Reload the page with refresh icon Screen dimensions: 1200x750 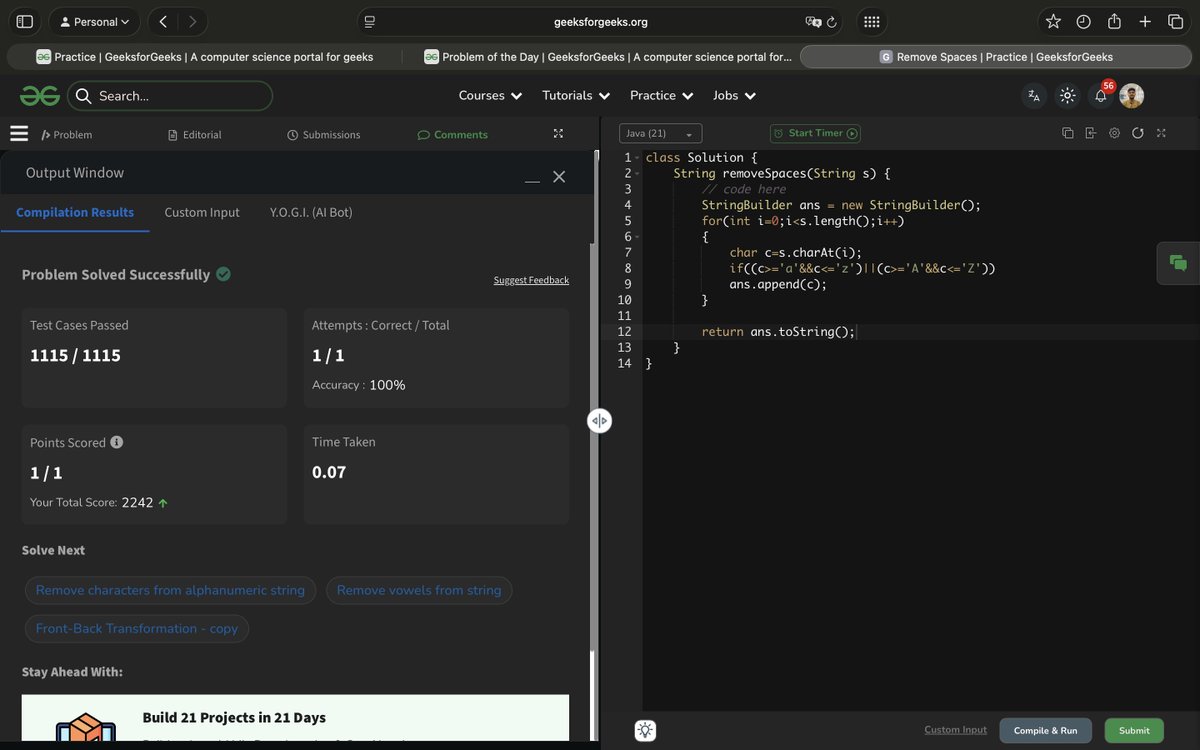pos(831,21)
